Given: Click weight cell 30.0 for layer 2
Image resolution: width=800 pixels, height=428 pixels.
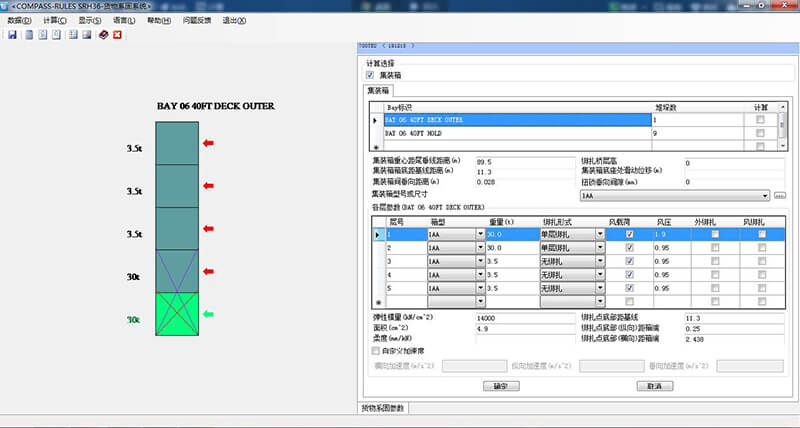Looking at the screenshot, I should tap(512, 247).
